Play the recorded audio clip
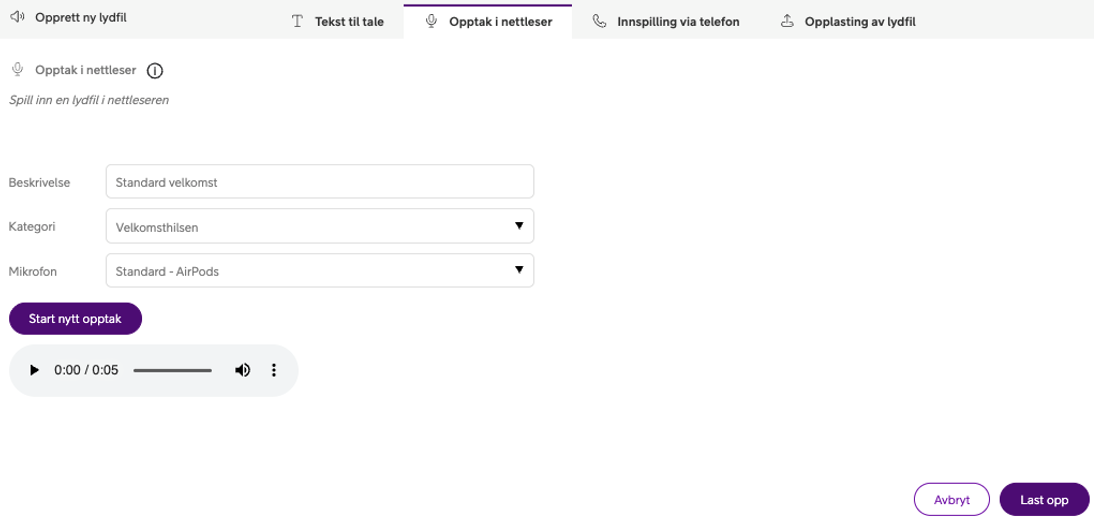 [34, 370]
